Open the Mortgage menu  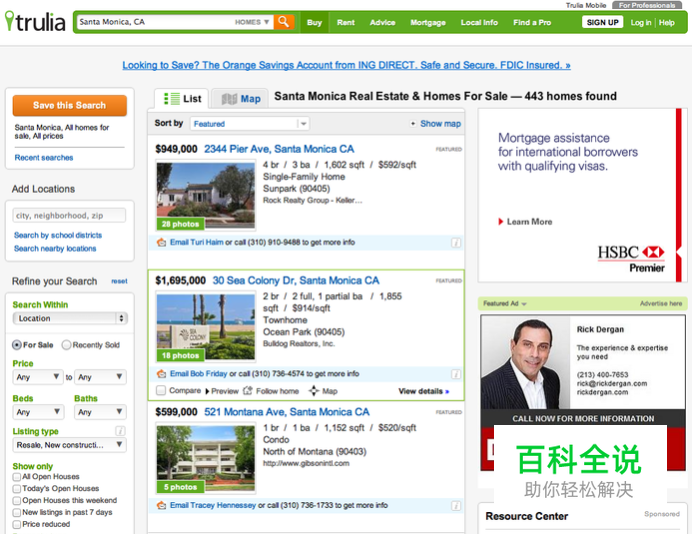pyautogui.click(x=428, y=23)
